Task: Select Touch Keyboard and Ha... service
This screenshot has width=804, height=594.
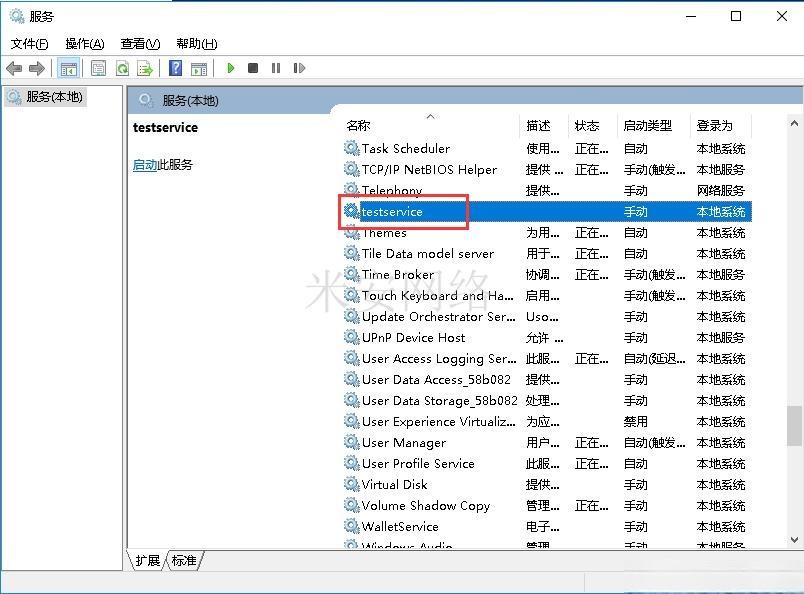Action: click(547, 296)
